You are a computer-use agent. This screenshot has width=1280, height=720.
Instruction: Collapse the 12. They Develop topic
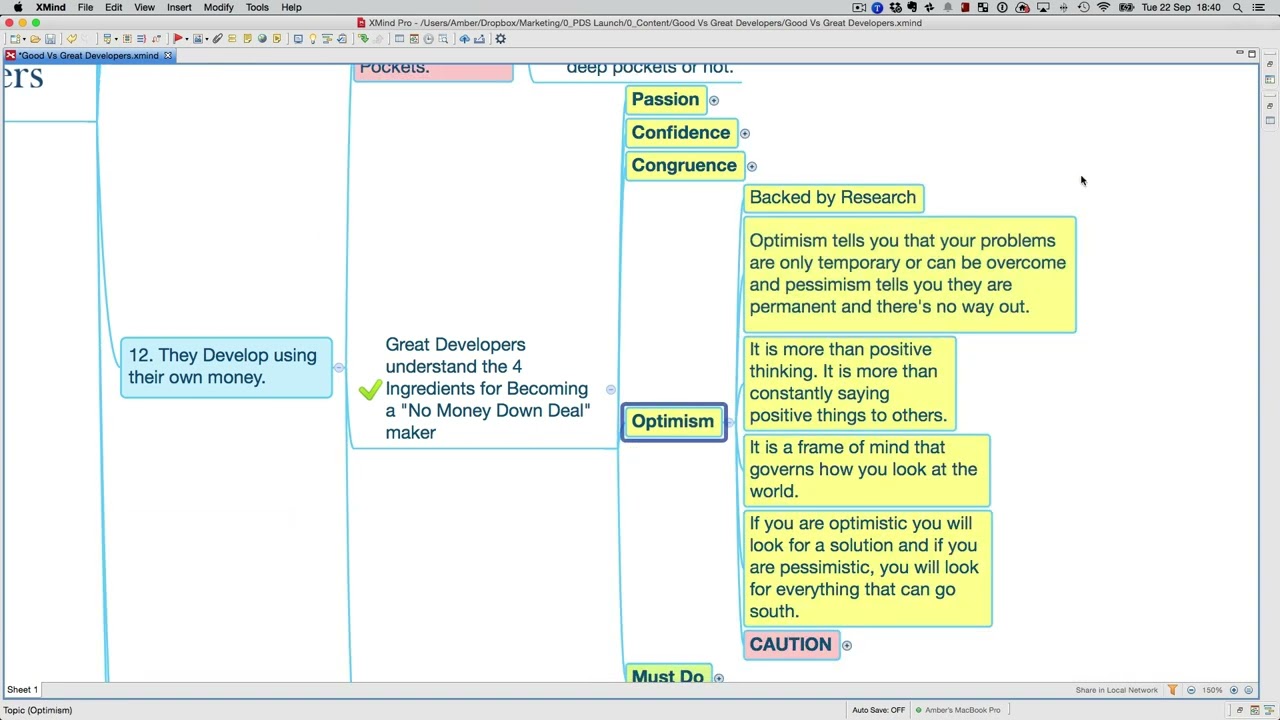click(339, 368)
